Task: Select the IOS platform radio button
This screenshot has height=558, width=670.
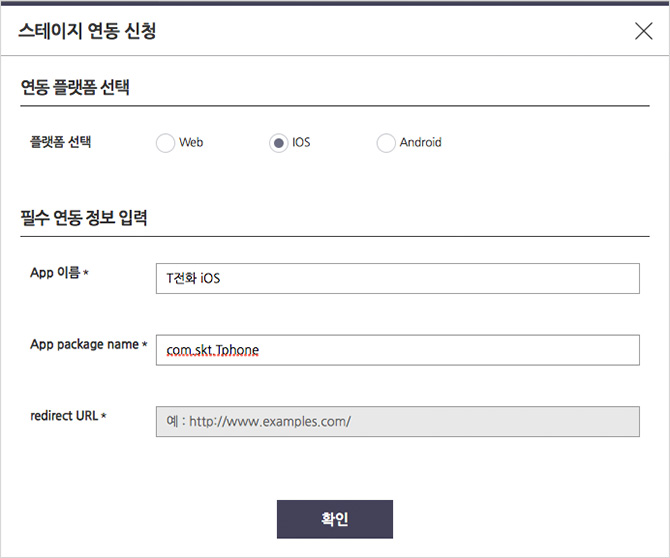Action: [278, 143]
